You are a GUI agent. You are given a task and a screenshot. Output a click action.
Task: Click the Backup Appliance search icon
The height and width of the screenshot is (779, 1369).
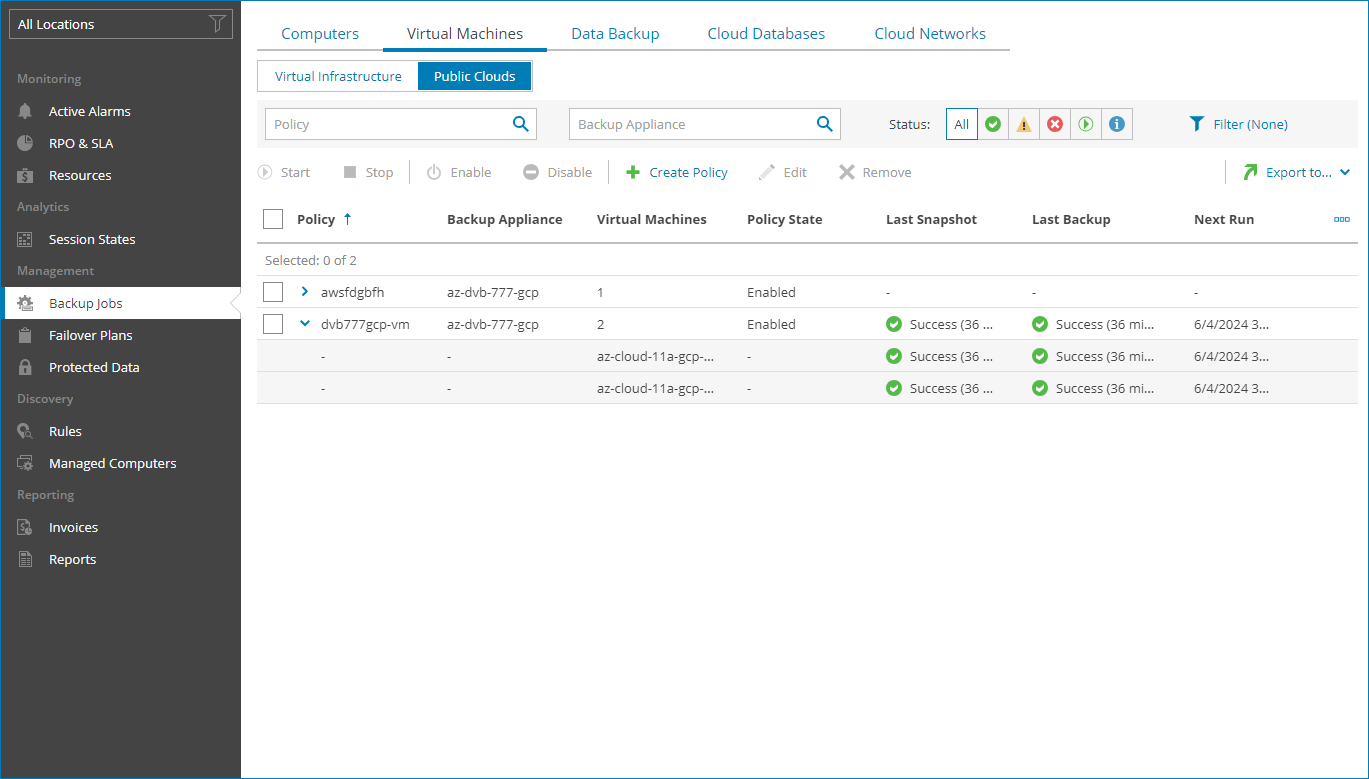[x=824, y=124]
